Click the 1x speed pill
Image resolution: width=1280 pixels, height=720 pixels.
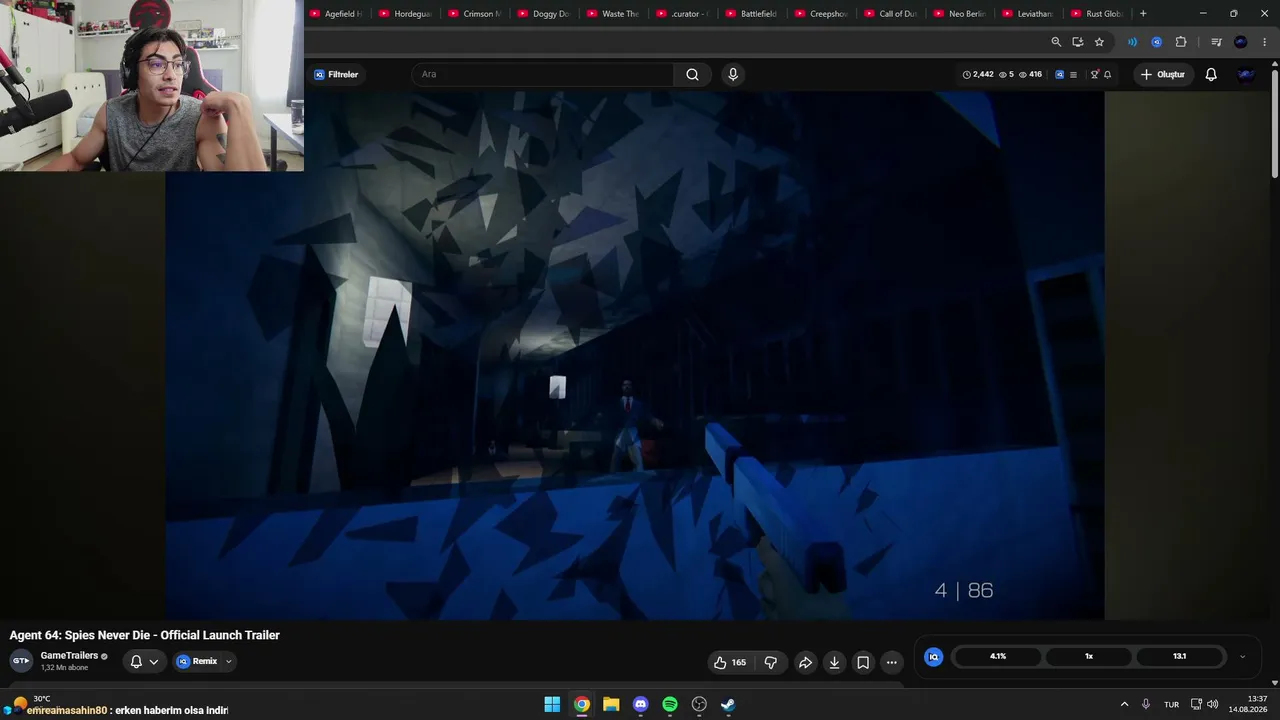point(1089,656)
